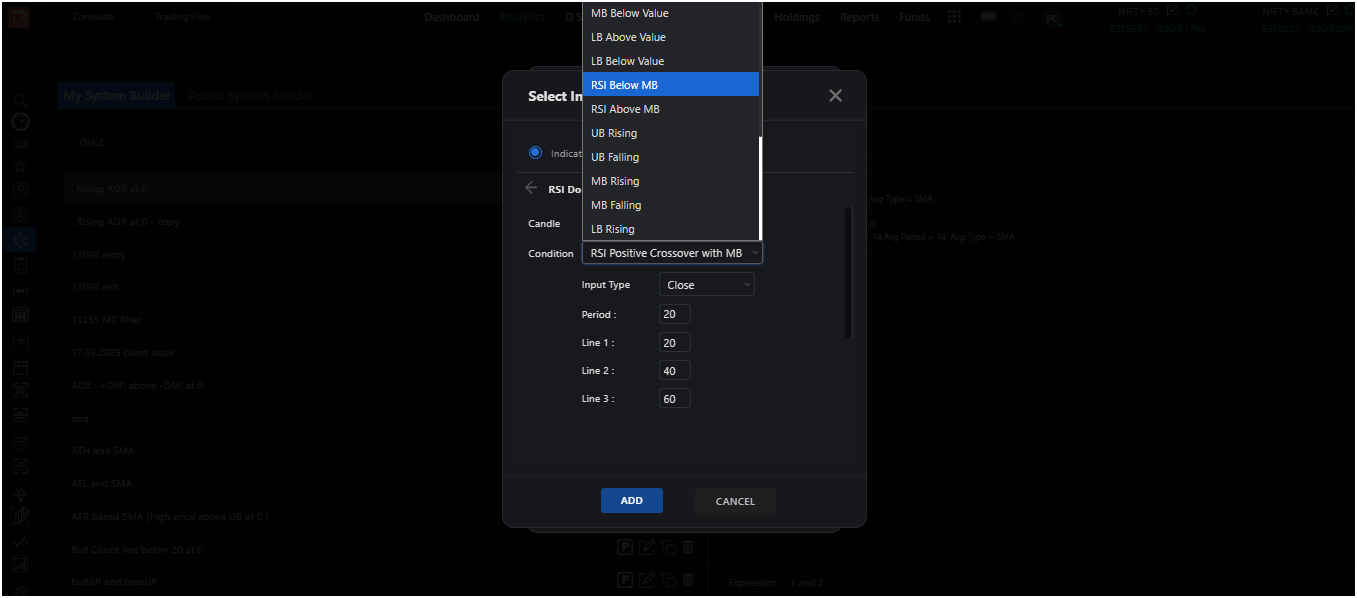Open the apps grid icon in top bar
The image size is (1357, 598).
954,17
